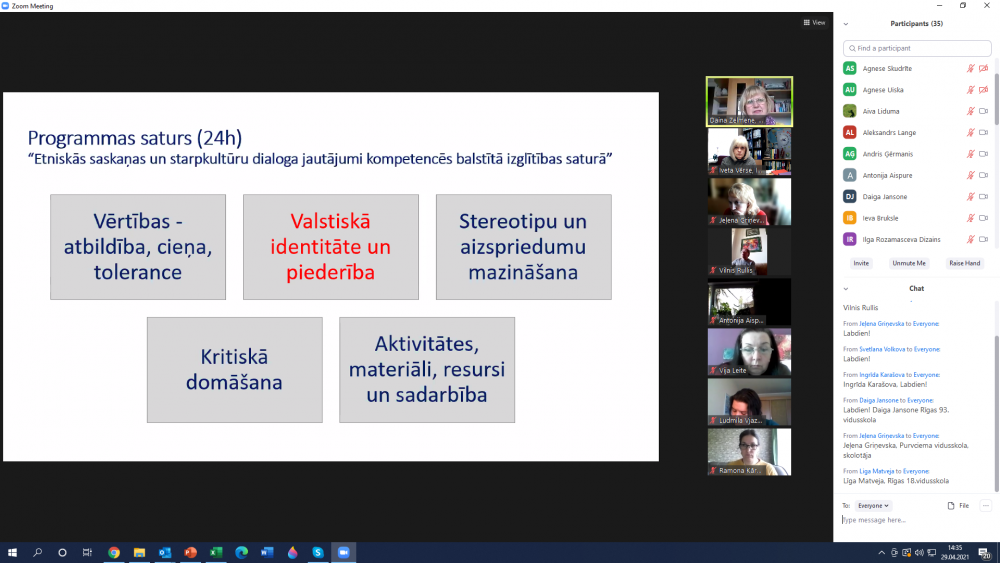Open the 'Everyone' recipient dropdown
The height and width of the screenshot is (563, 1000).
(x=873, y=506)
